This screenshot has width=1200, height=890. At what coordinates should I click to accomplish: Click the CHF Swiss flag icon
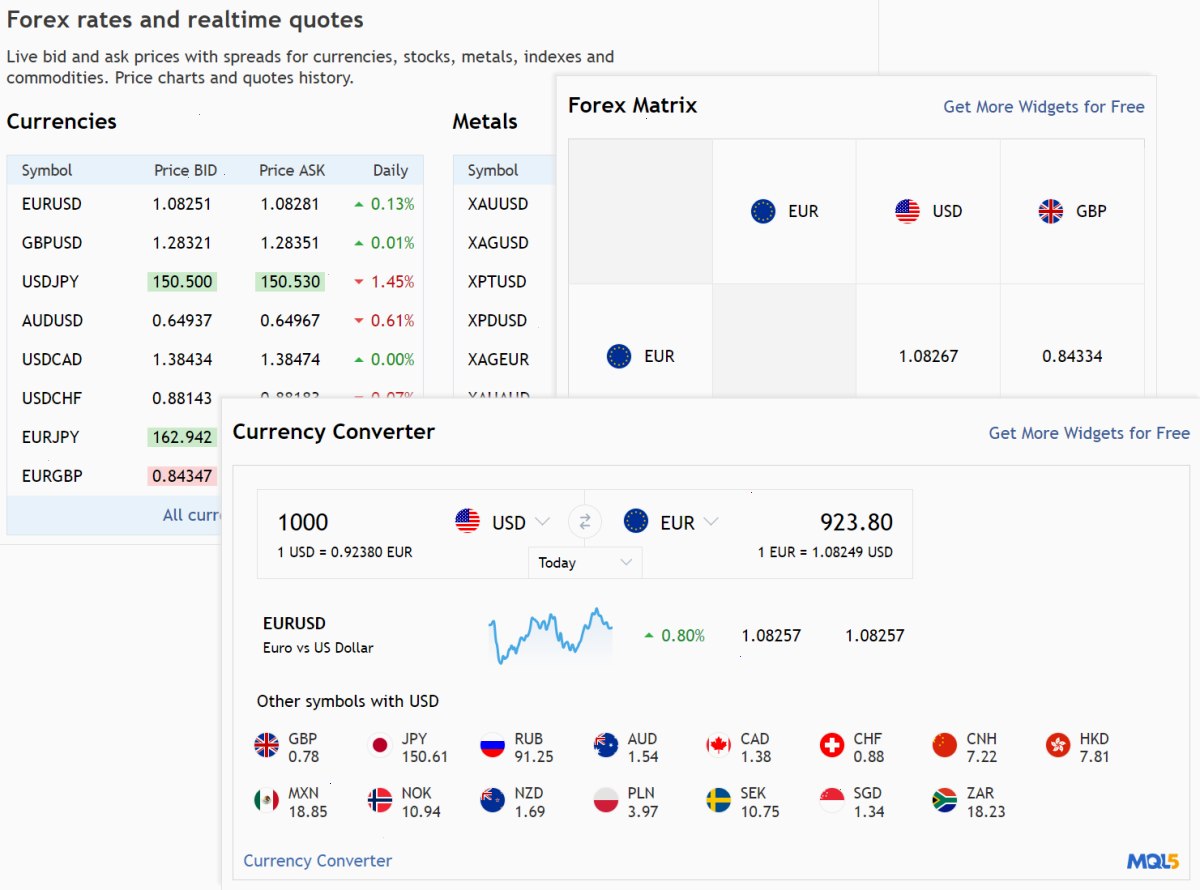click(832, 745)
